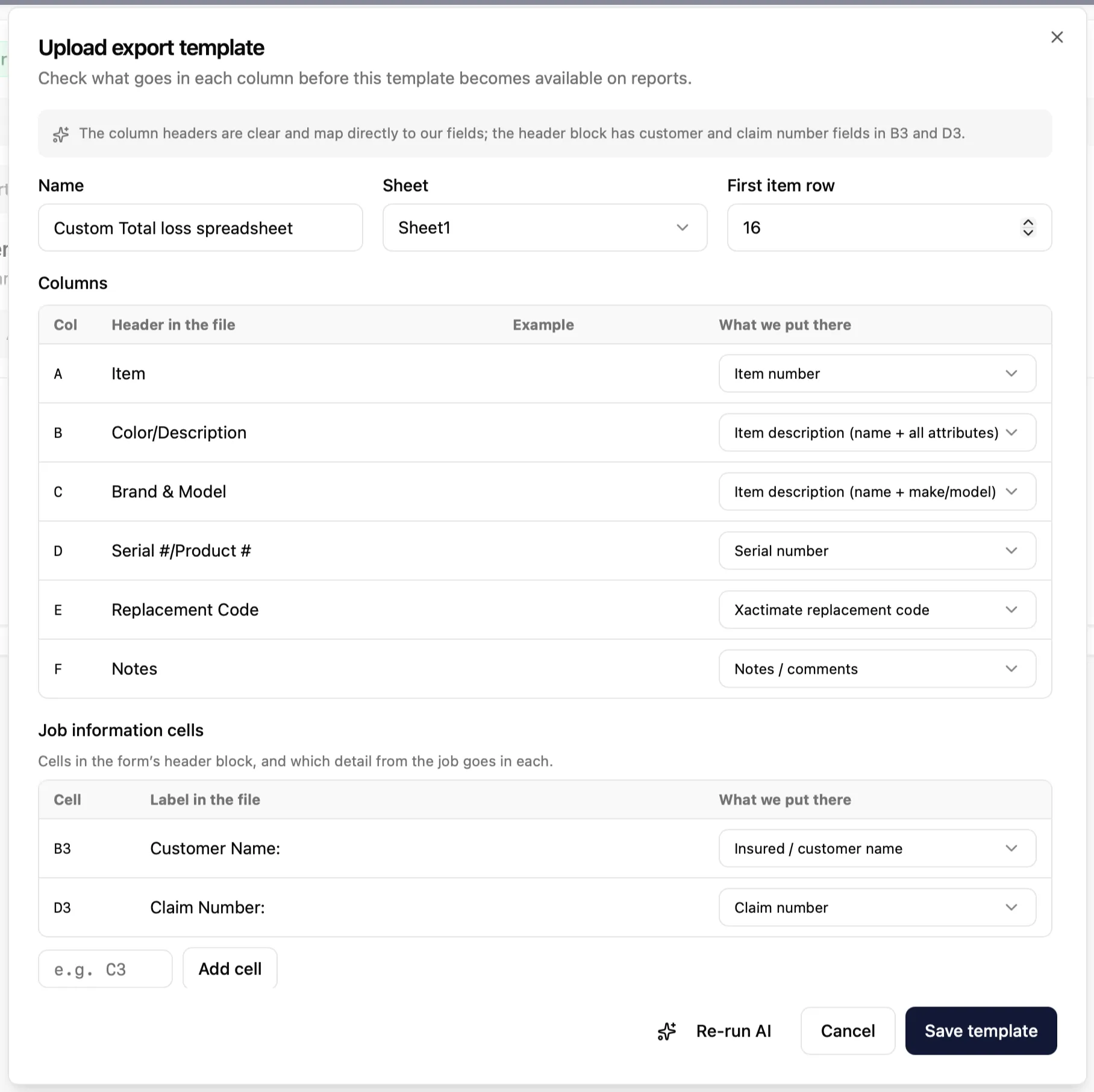The height and width of the screenshot is (1092, 1094).
Task: Open the Notes / comments dropdown
Action: coord(877,669)
